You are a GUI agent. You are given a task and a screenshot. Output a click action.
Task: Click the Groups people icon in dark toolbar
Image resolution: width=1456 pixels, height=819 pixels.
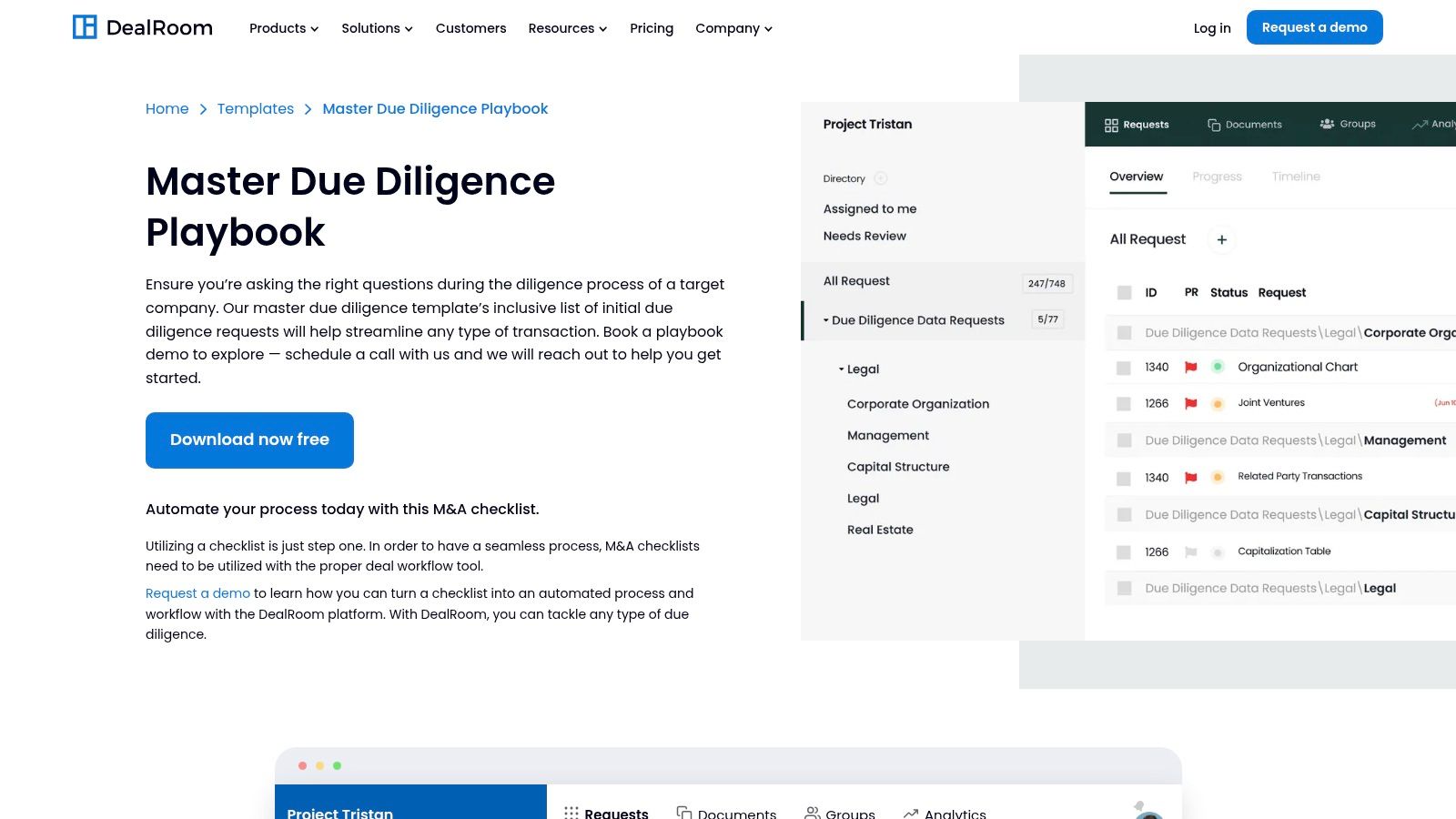pyautogui.click(x=1327, y=124)
